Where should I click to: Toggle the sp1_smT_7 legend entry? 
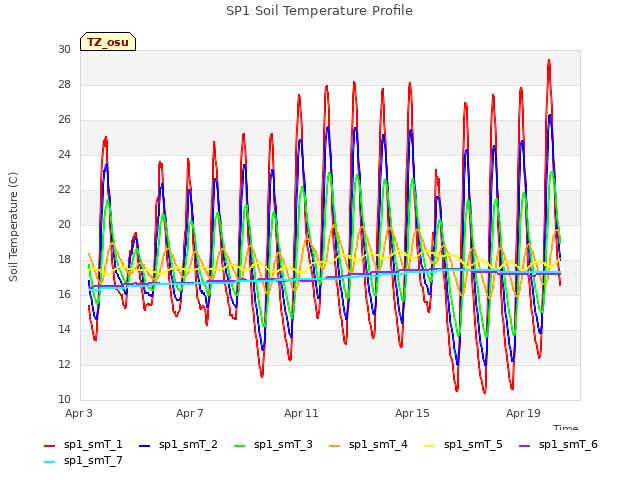[83, 461]
